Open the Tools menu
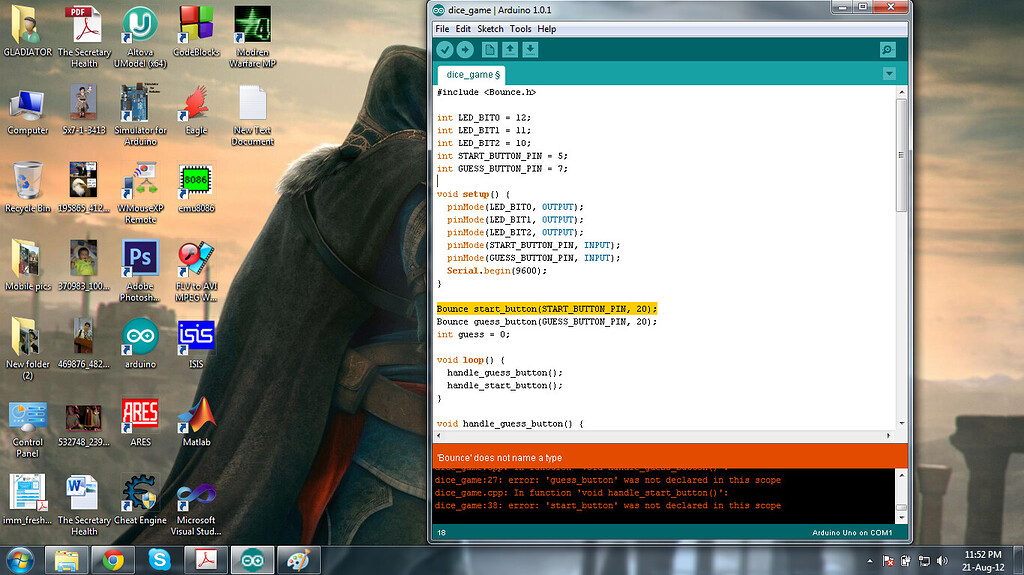 click(x=520, y=29)
